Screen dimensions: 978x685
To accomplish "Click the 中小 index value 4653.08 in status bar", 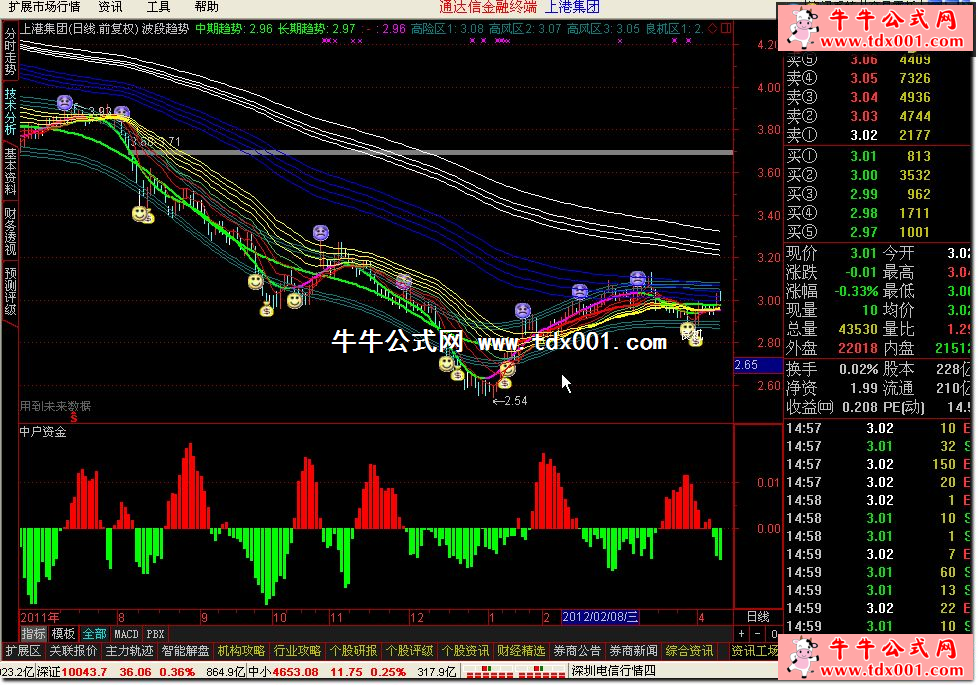I will tap(295, 672).
